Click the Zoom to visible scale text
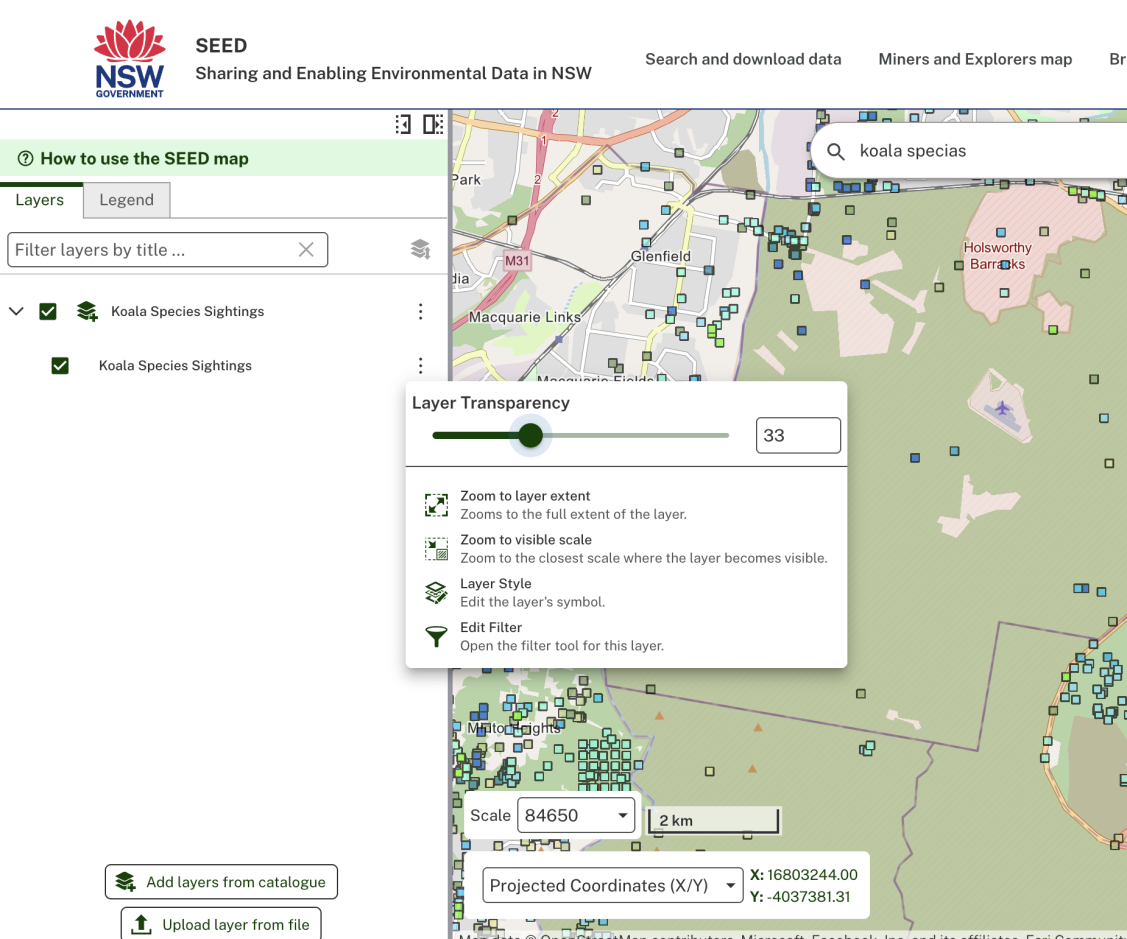Image resolution: width=1127 pixels, height=939 pixels. point(526,540)
